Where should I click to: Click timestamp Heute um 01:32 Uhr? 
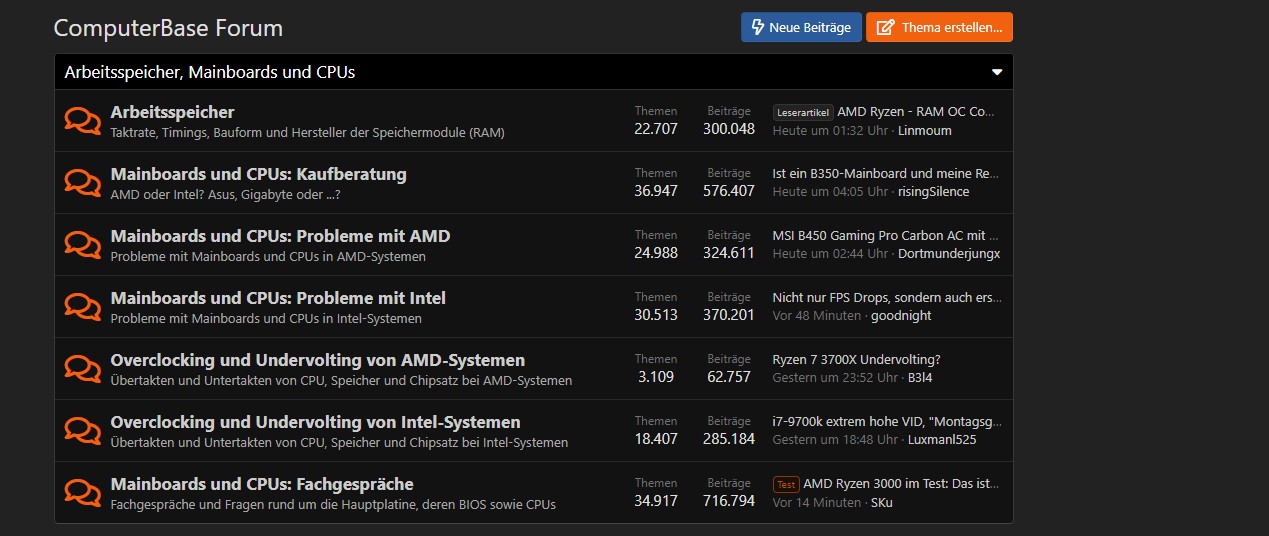830,131
